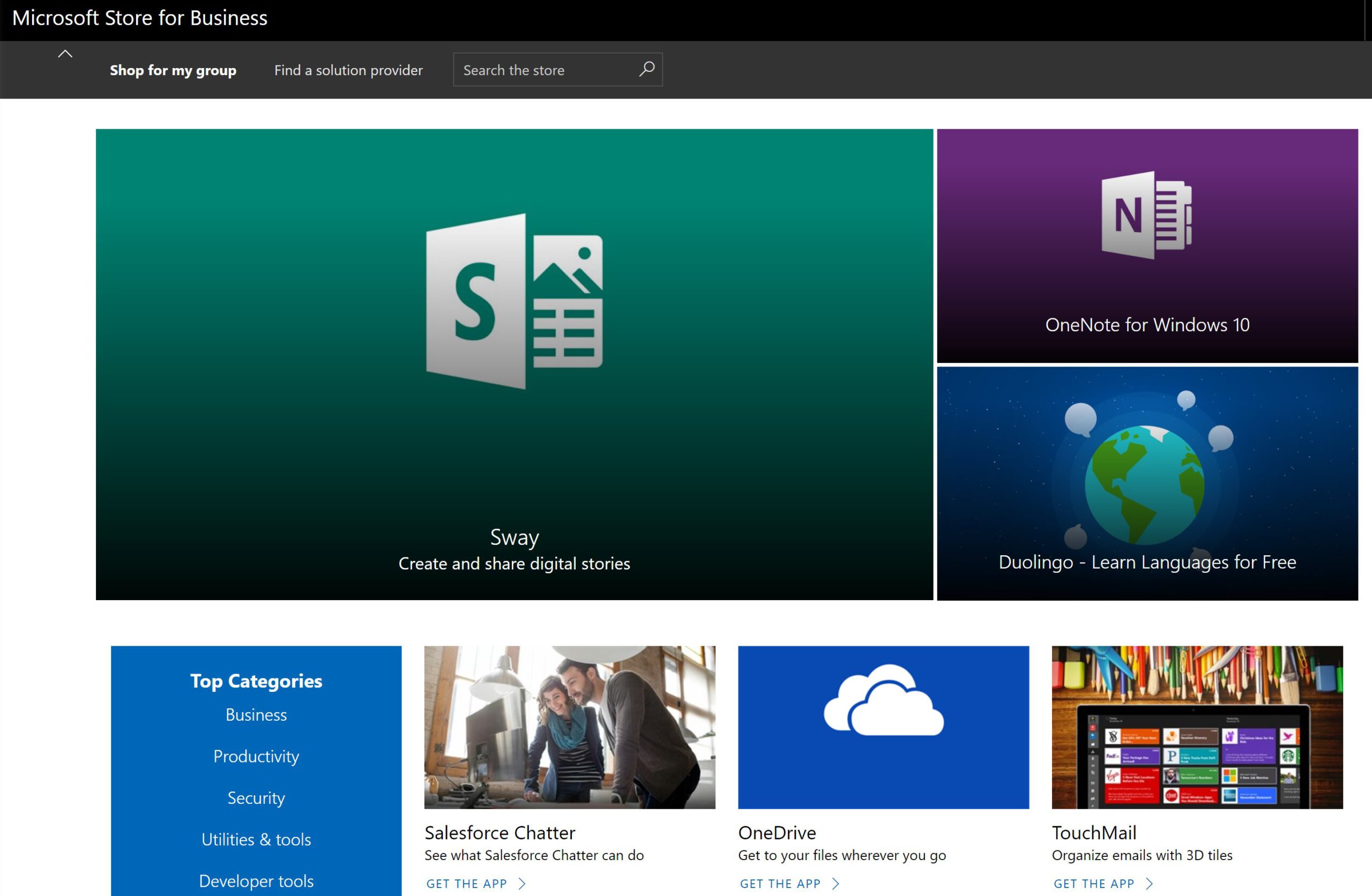Image resolution: width=1372 pixels, height=896 pixels.
Task: Get the OneDrive app
Action: tap(780, 884)
